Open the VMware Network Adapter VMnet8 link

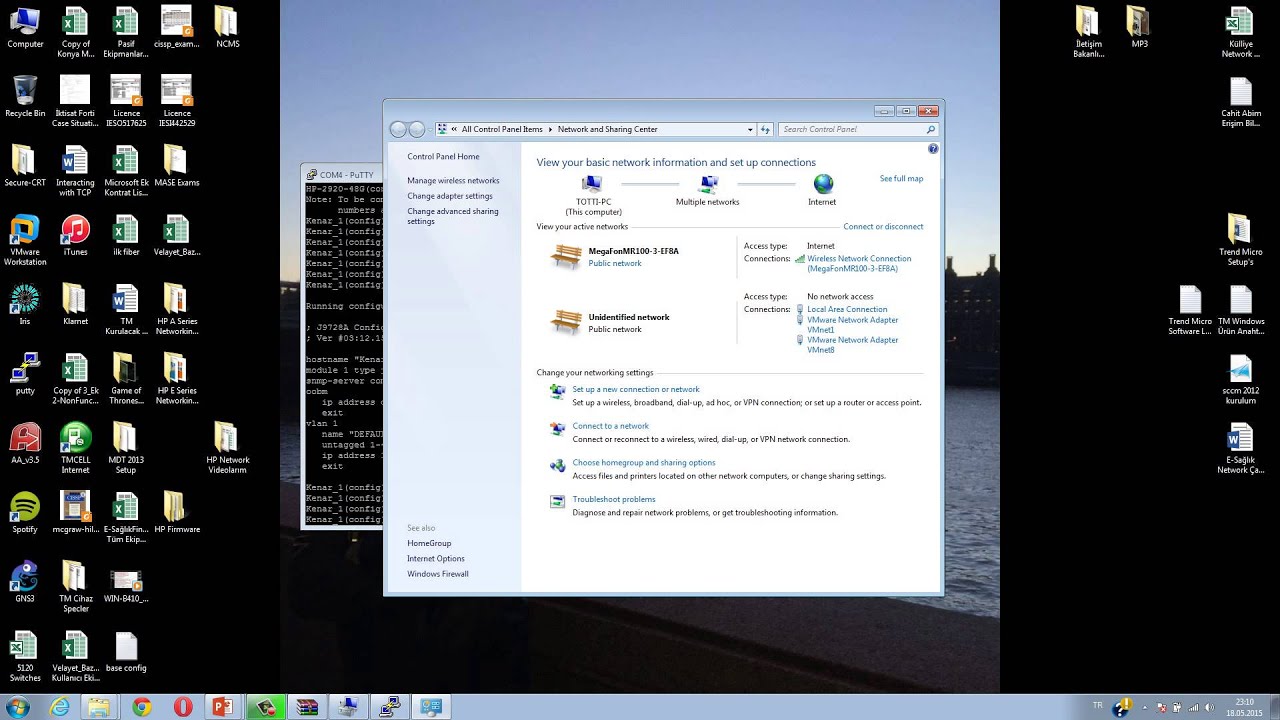pos(853,345)
